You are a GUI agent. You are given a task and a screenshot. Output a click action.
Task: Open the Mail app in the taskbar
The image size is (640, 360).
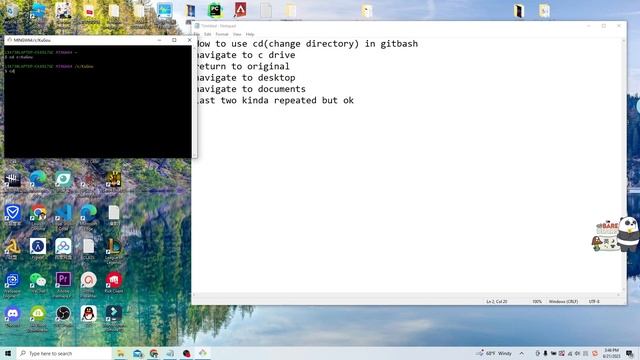(138, 353)
